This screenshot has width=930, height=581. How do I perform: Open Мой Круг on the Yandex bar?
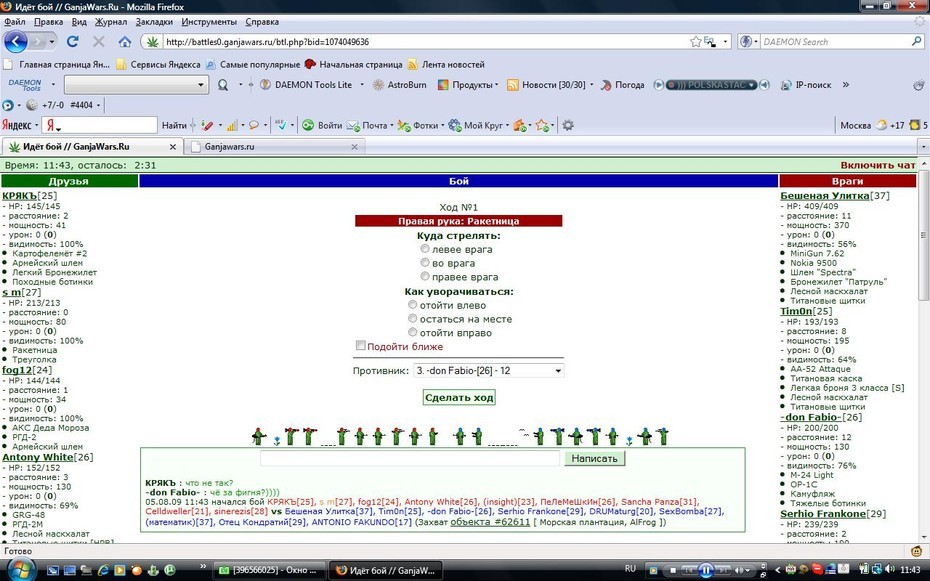[476, 125]
